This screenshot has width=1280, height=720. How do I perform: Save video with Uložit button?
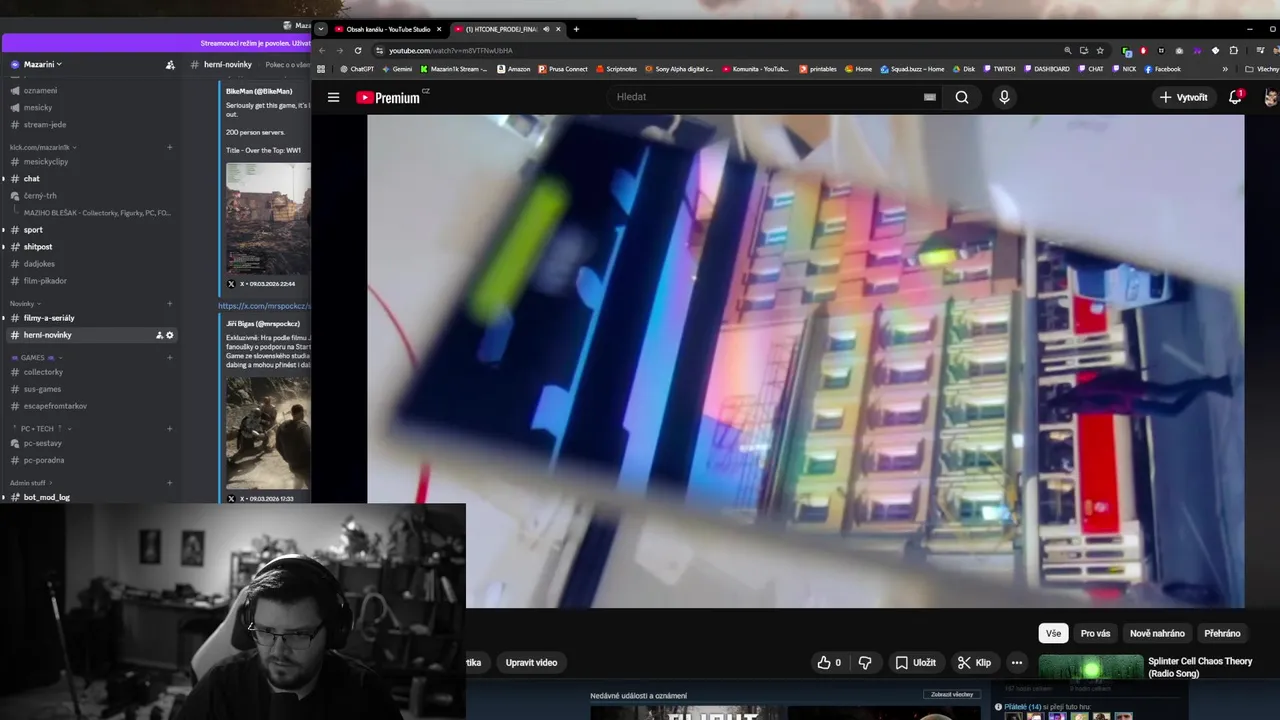[915, 662]
